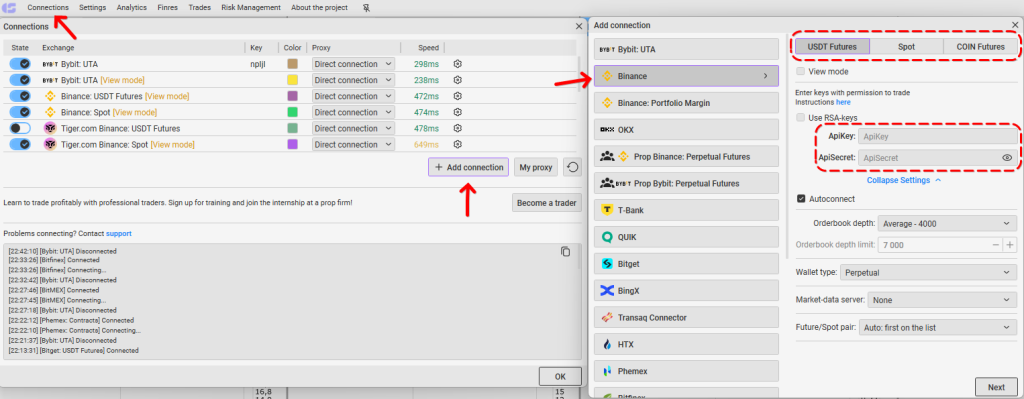1024x399 pixels.
Task: Open the Connections menu
Action: click(x=48, y=8)
